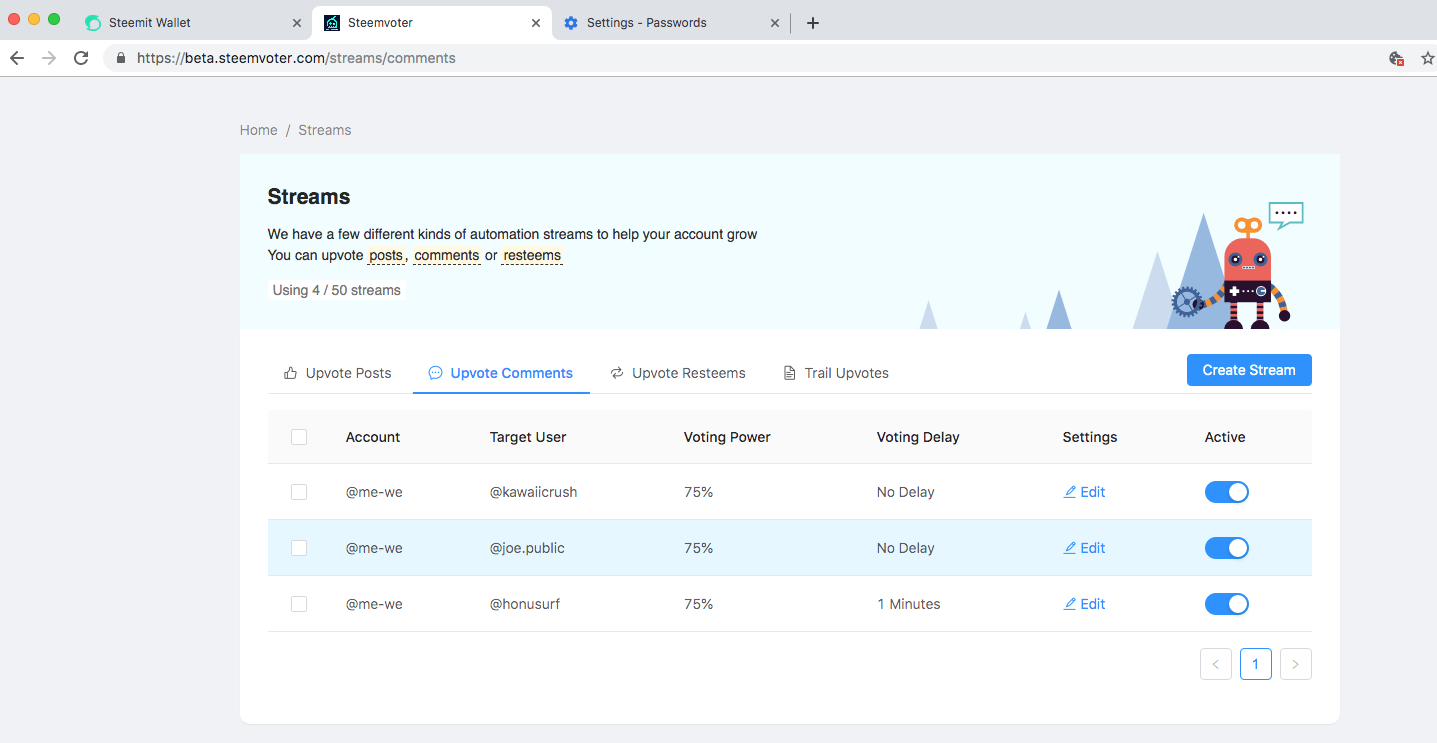Go to the previous page of streams
Image resolution: width=1437 pixels, height=743 pixels.
coord(1216,664)
